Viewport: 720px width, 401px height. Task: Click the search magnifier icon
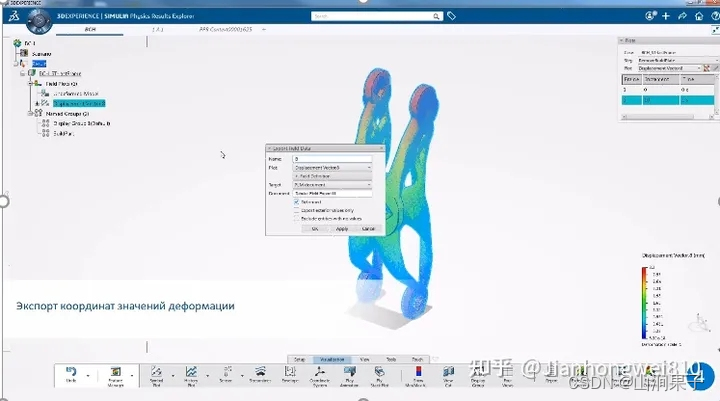pyautogui.click(x=436, y=16)
